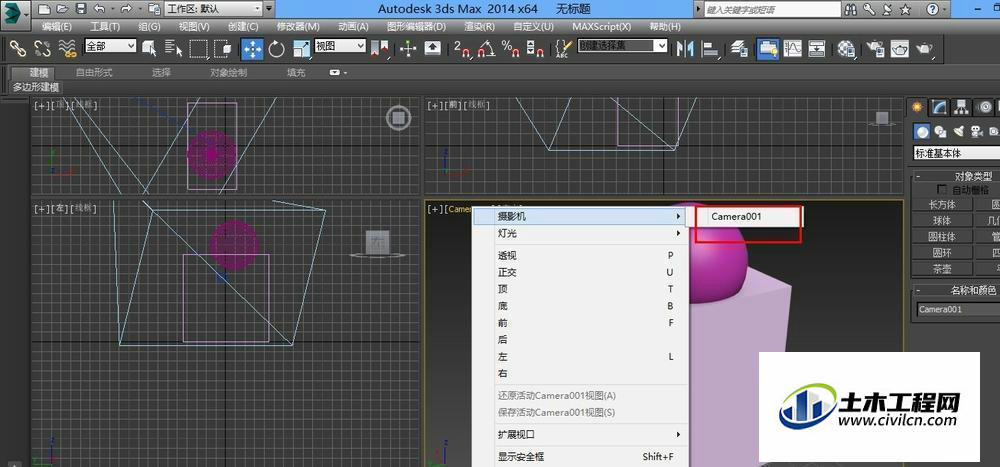Switch to the 自由形式 ribbon tab
This screenshot has height=467, width=1000.
point(94,73)
